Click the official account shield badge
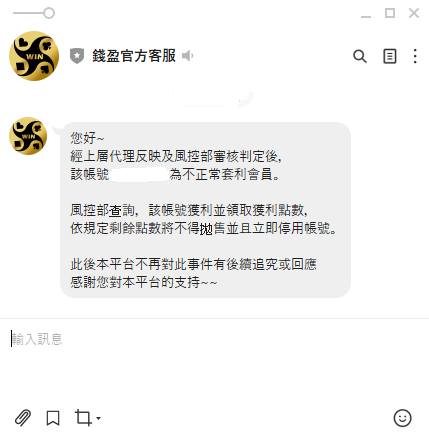This screenshot has height=437, width=429. point(77,56)
